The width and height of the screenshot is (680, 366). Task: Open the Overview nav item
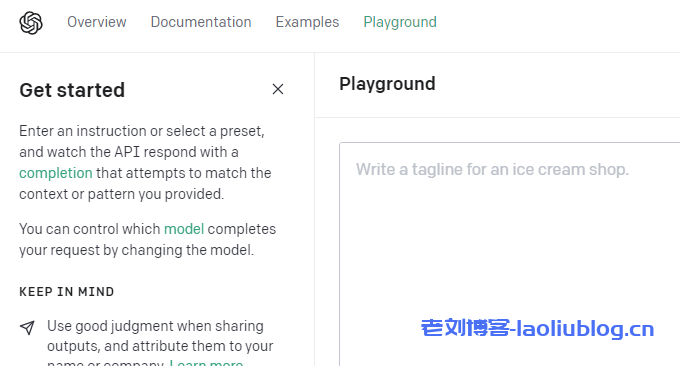click(97, 22)
